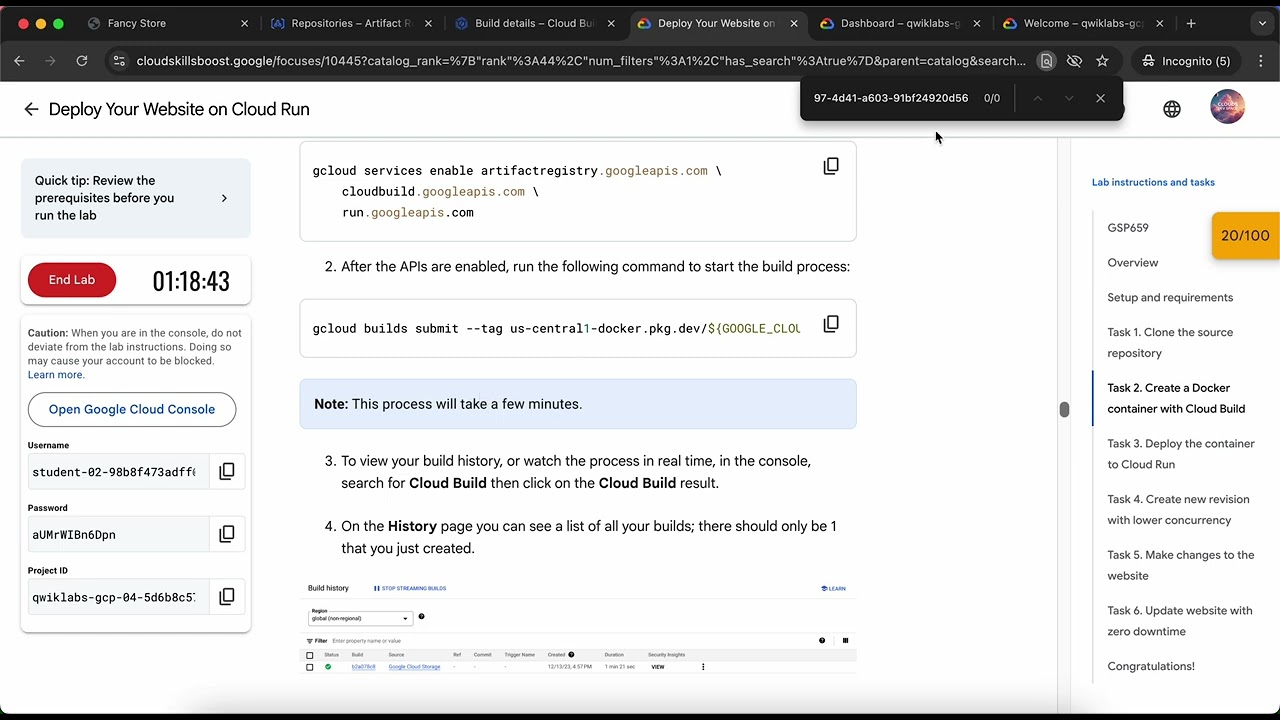Click the lab timer 01:18:43
This screenshot has width=1280, height=720.
[191, 281]
